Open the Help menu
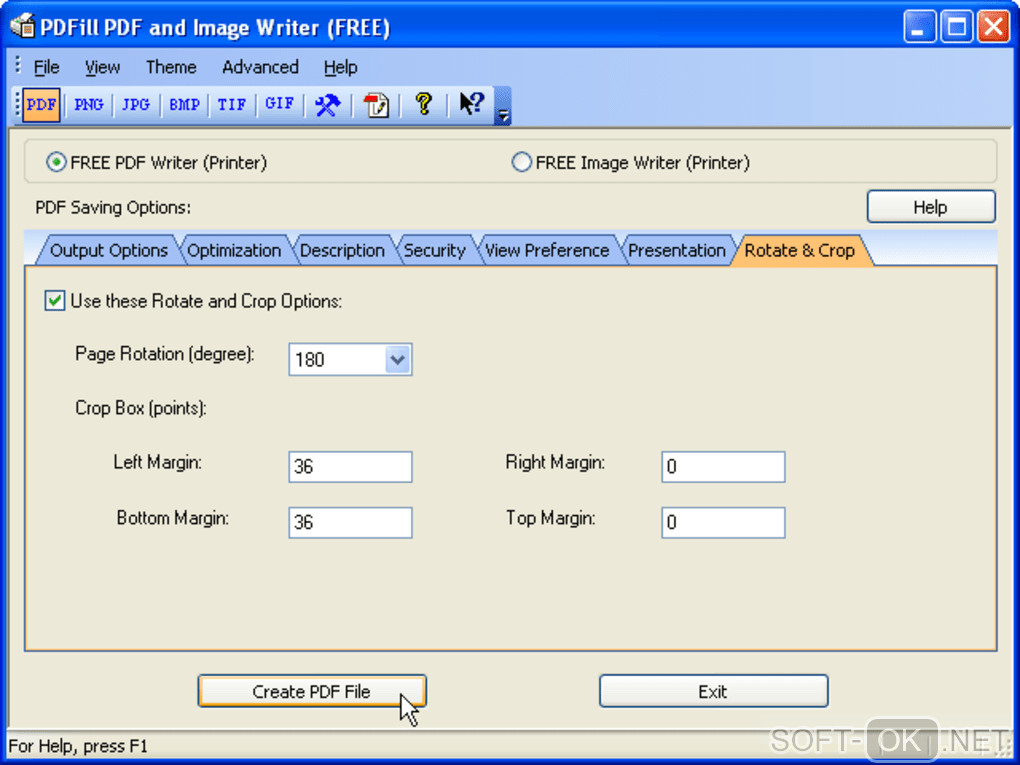 pos(340,67)
